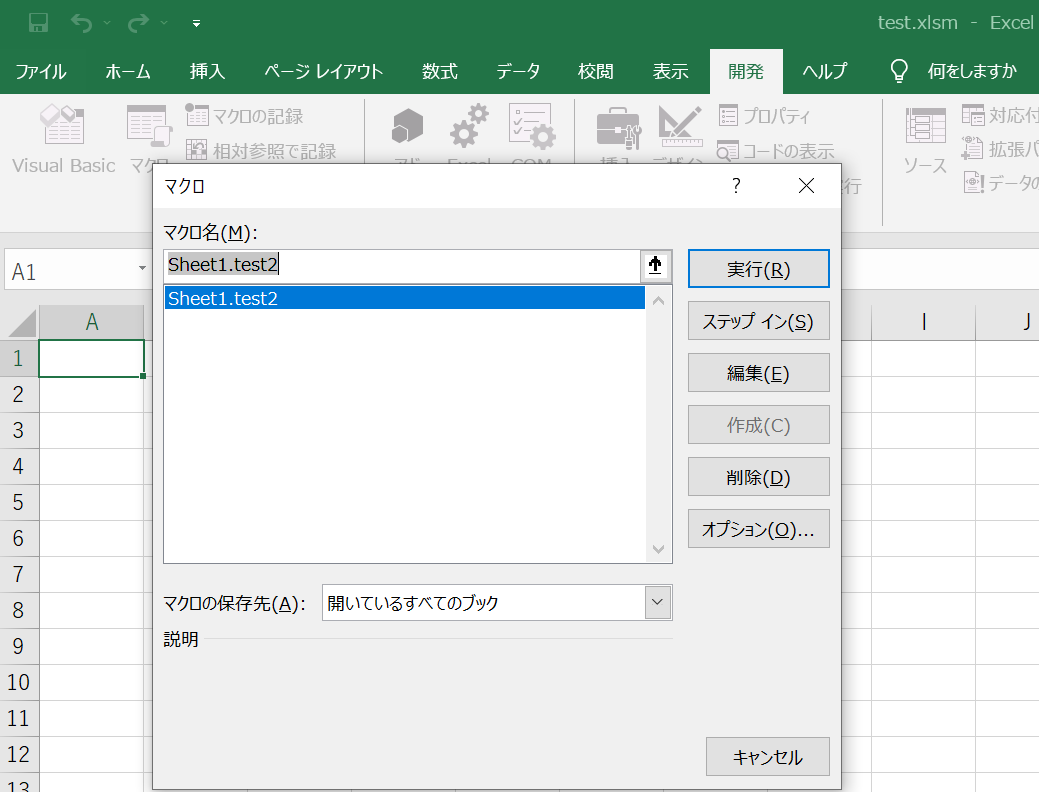This screenshot has height=792, width=1039.
Task: Click the lightbulb tell-me icon
Action: (x=899, y=71)
